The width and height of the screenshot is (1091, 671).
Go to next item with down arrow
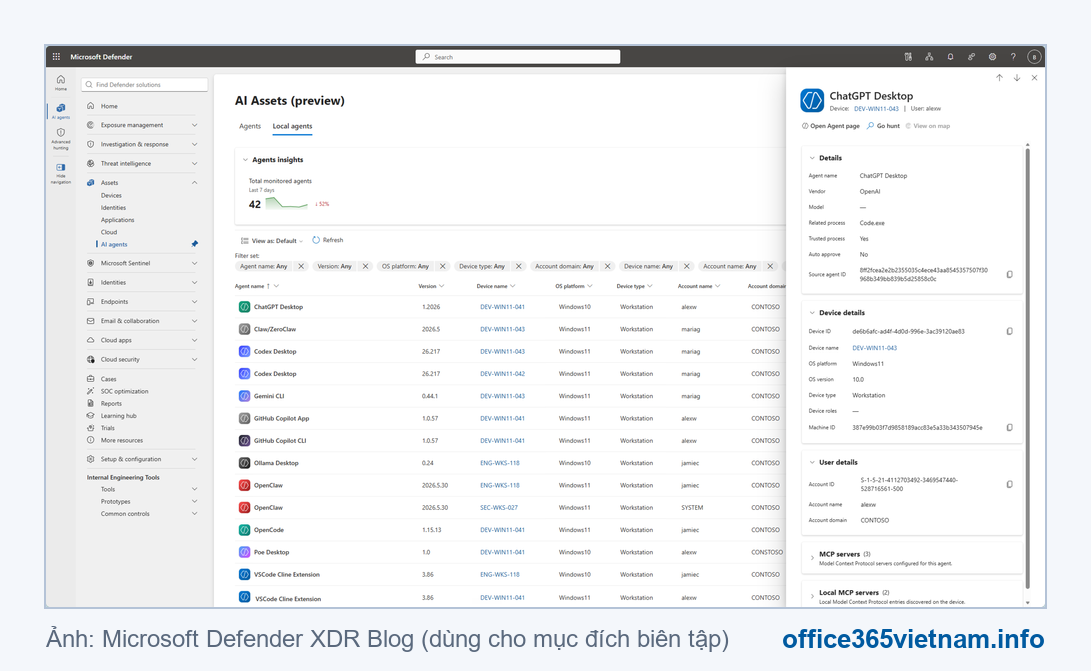click(x=1017, y=78)
